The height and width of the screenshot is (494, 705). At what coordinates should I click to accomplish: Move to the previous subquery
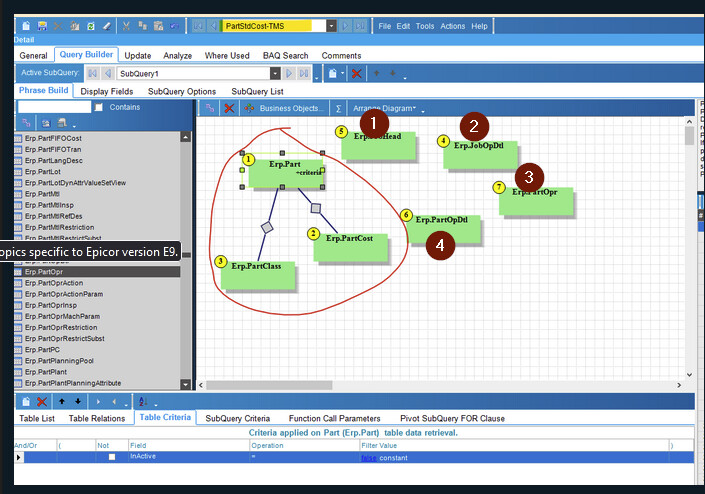pos(108,73)
